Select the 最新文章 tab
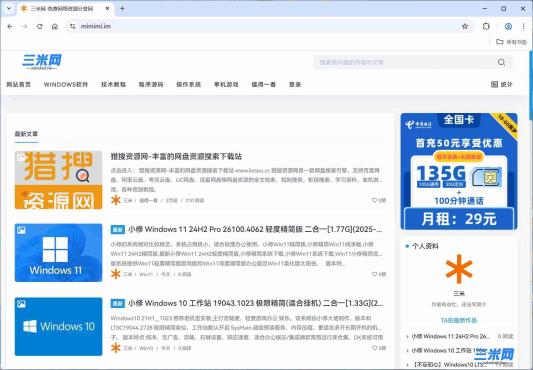Screen dimensions: 533x370 (x=26, y=134)
